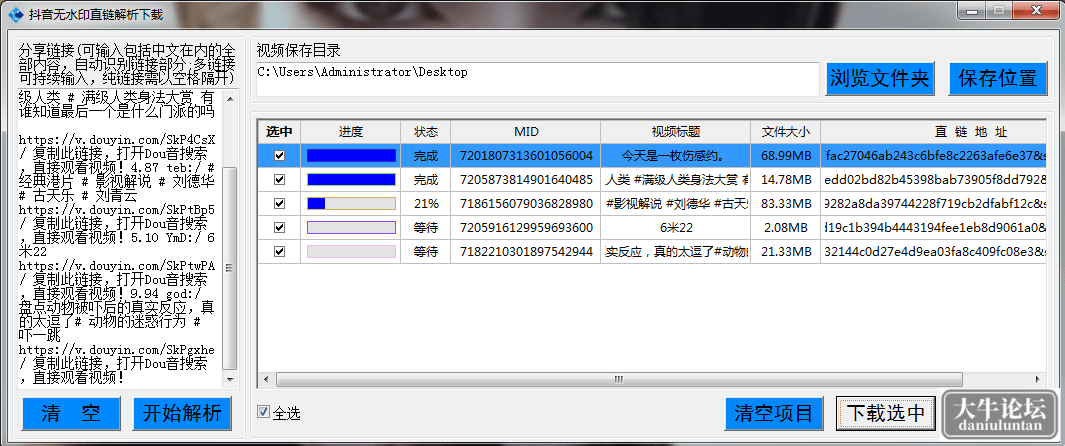Click the 浏览文件夹 button

pos(880,79)
